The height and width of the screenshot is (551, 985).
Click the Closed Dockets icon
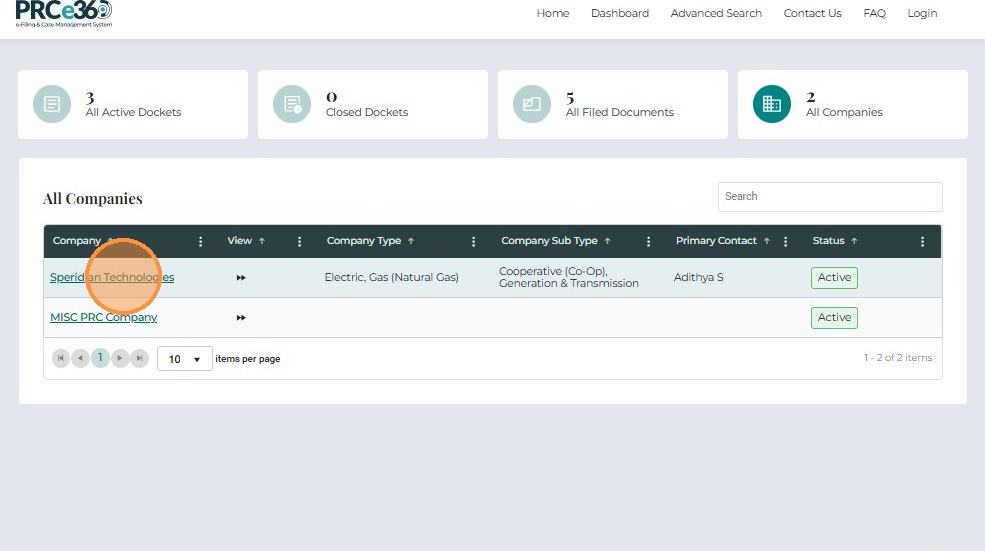pyautogui.click(x=292, y=104)
